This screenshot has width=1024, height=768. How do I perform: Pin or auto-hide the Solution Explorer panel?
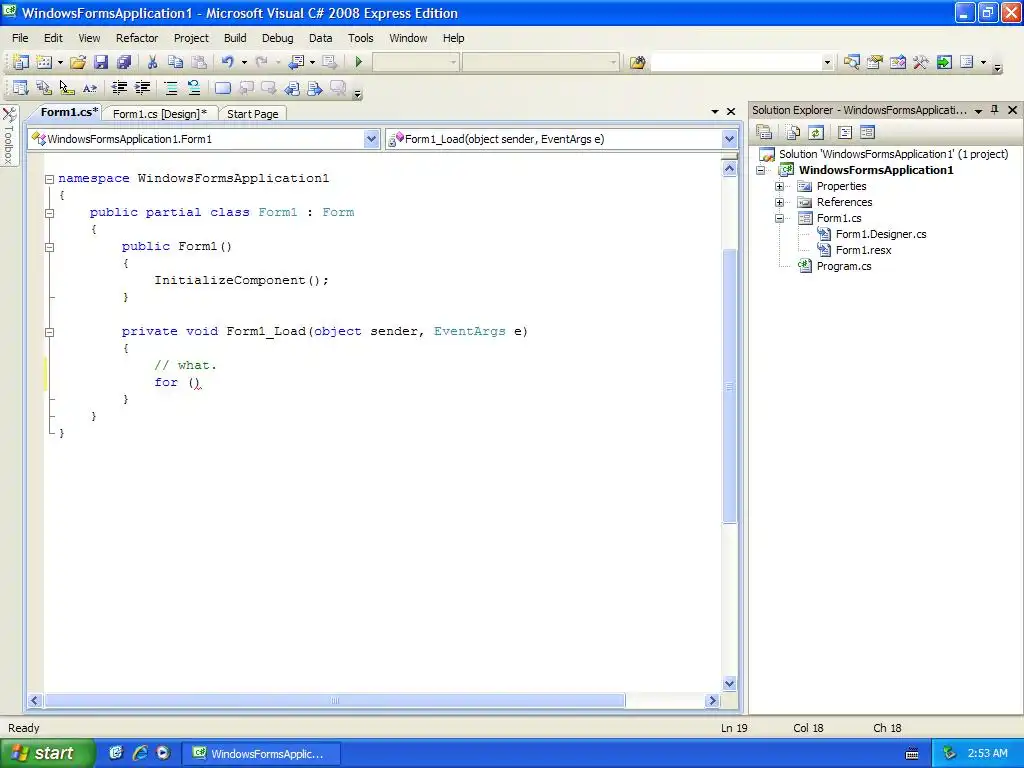[x=995, y=110]
